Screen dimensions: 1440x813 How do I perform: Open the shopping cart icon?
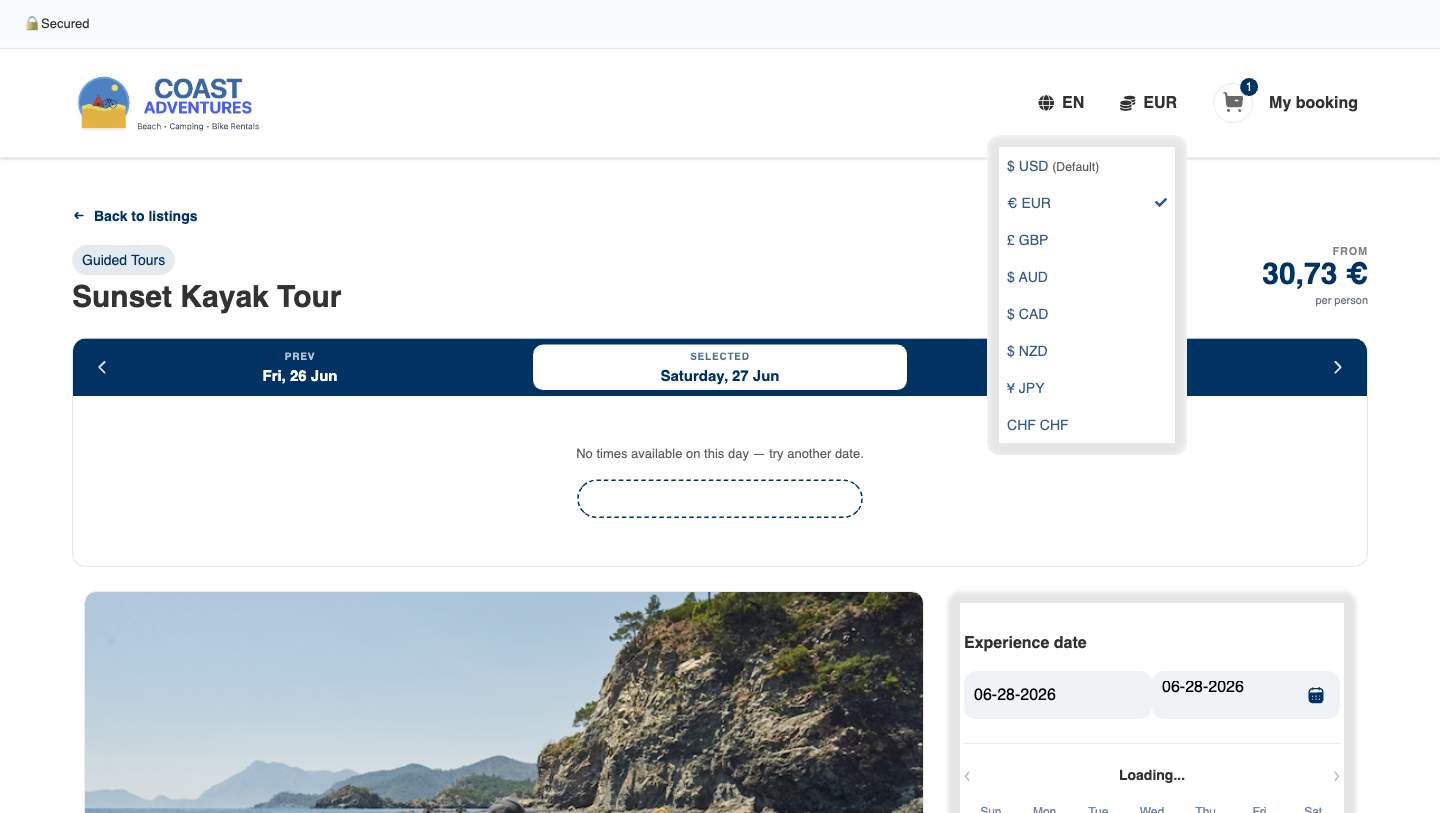tap(1233, 103)
